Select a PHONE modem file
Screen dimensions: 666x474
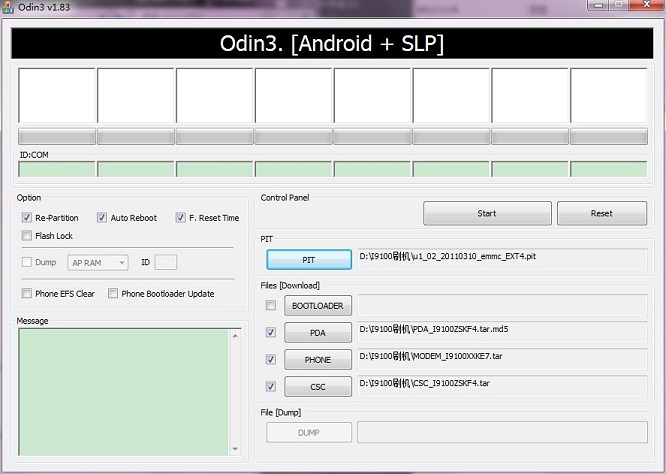[x=318, y=360]
